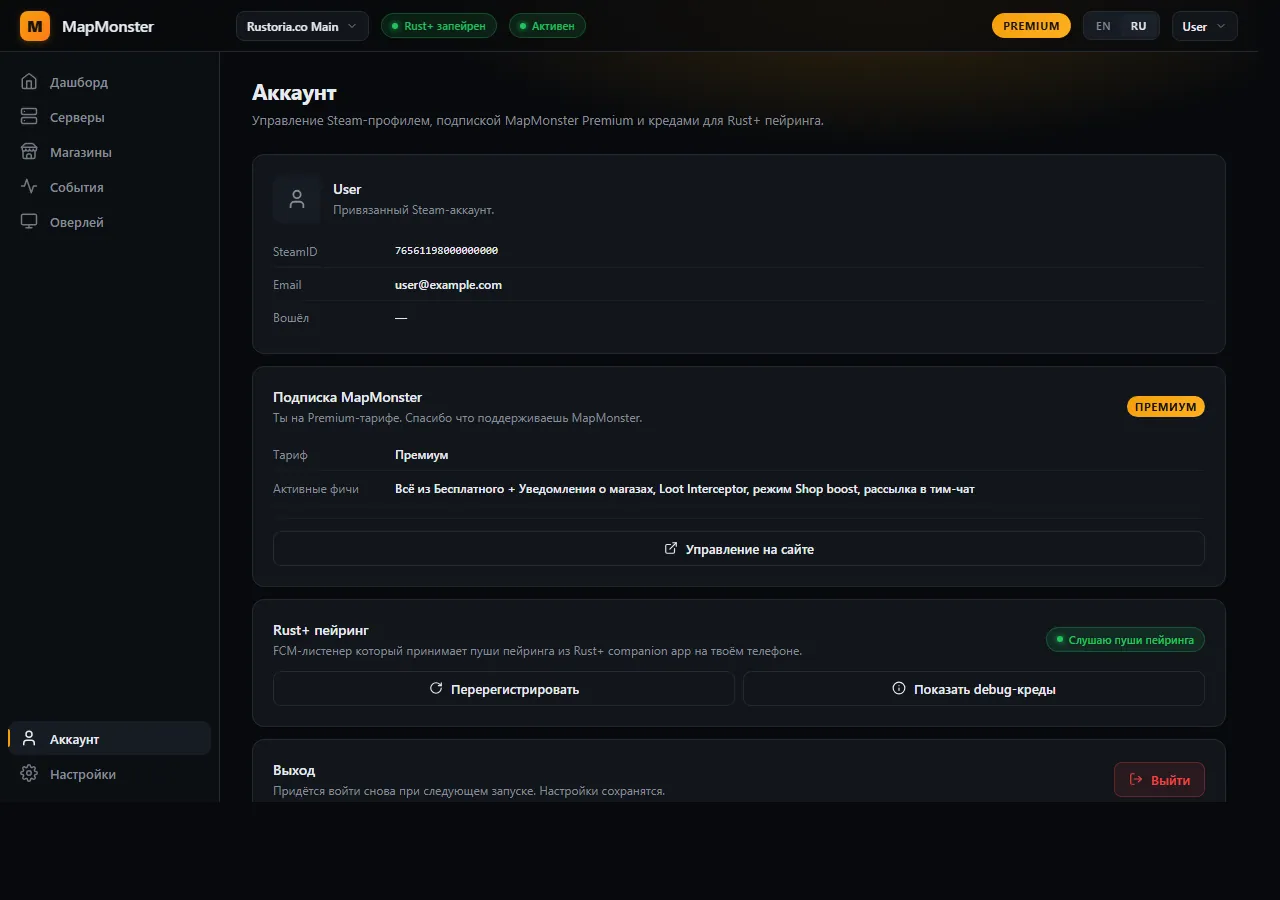Go to the Серверы section
1280x900 pixels.
[109, 117]
